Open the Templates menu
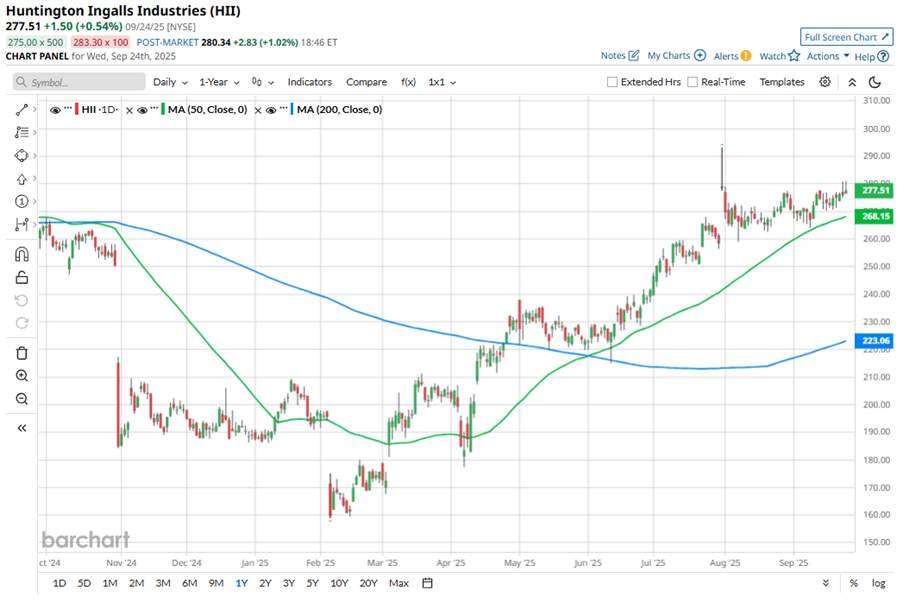This screenshot has height=609, width=903. click(x=781, y=82)
